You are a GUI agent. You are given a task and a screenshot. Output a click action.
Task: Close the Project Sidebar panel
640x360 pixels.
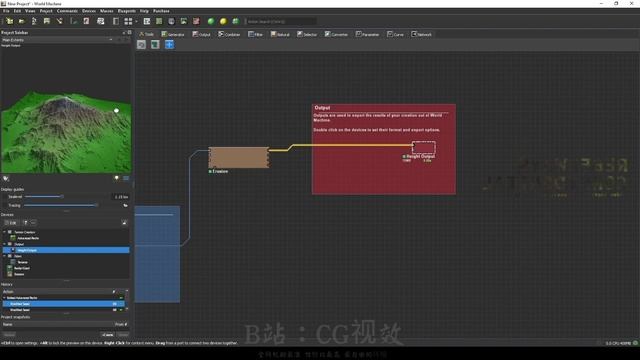(129, 32)
